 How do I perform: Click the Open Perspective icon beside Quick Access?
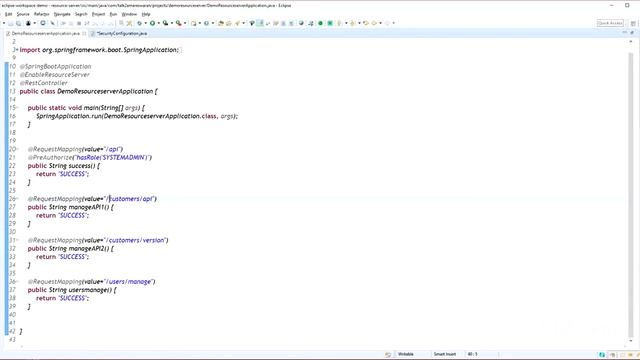633,23
